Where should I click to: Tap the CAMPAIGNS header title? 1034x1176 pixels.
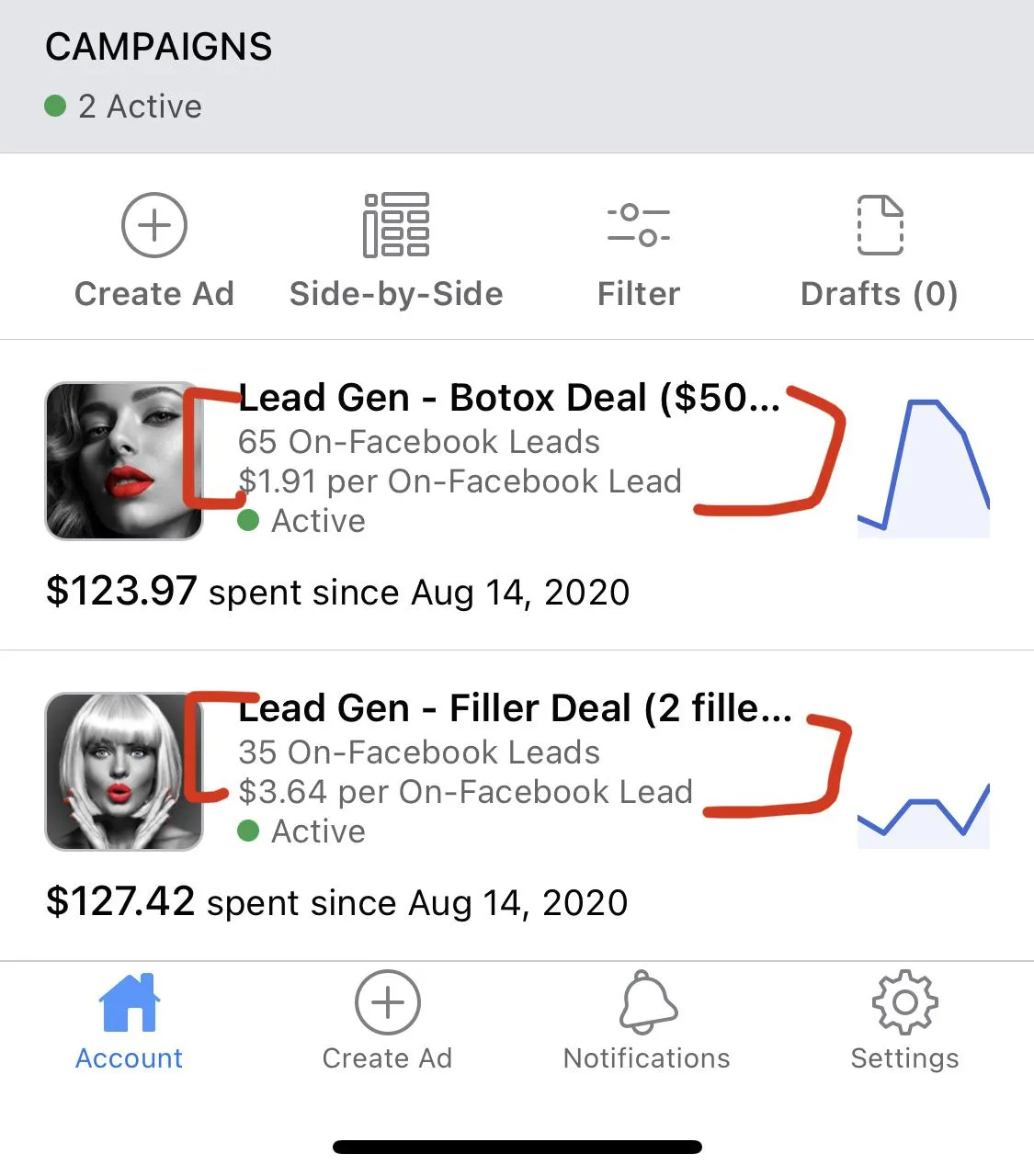(x=159, y=47)
